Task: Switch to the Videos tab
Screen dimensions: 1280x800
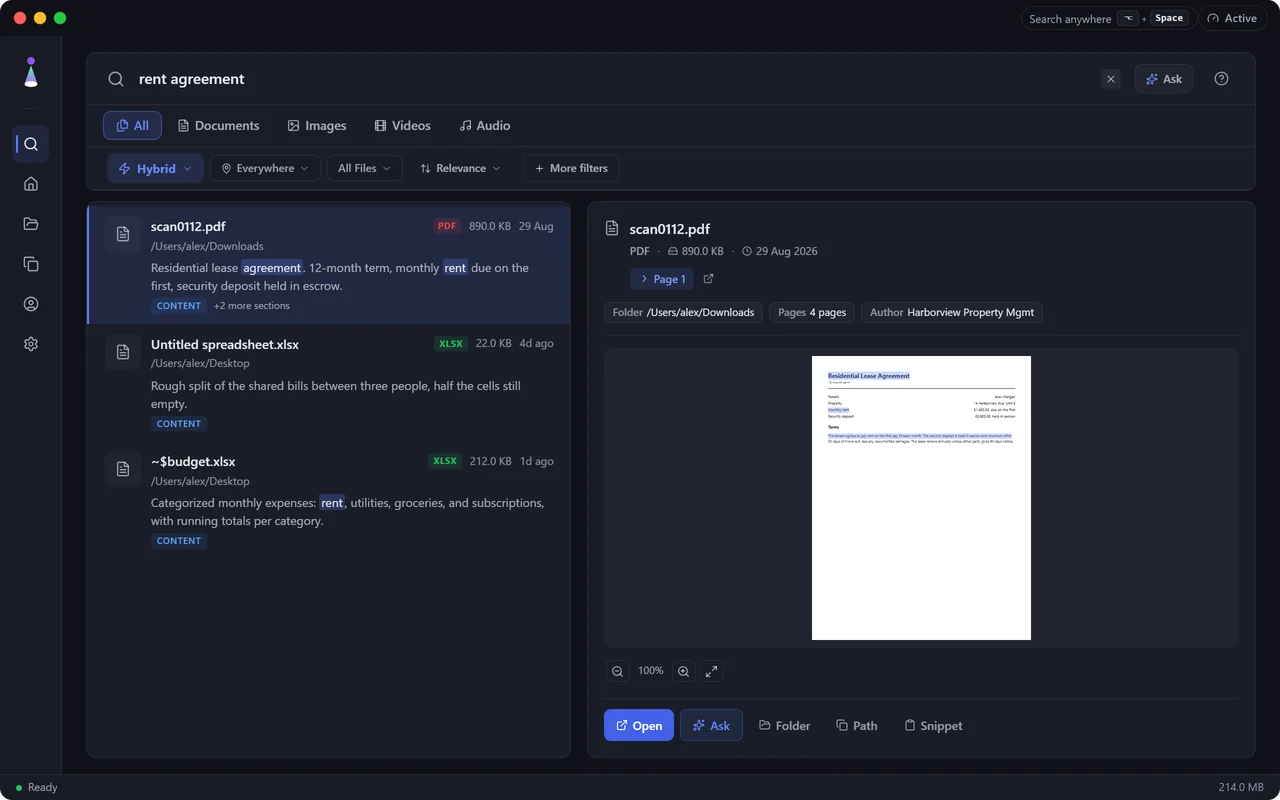Action: click(x=402, y=125)
